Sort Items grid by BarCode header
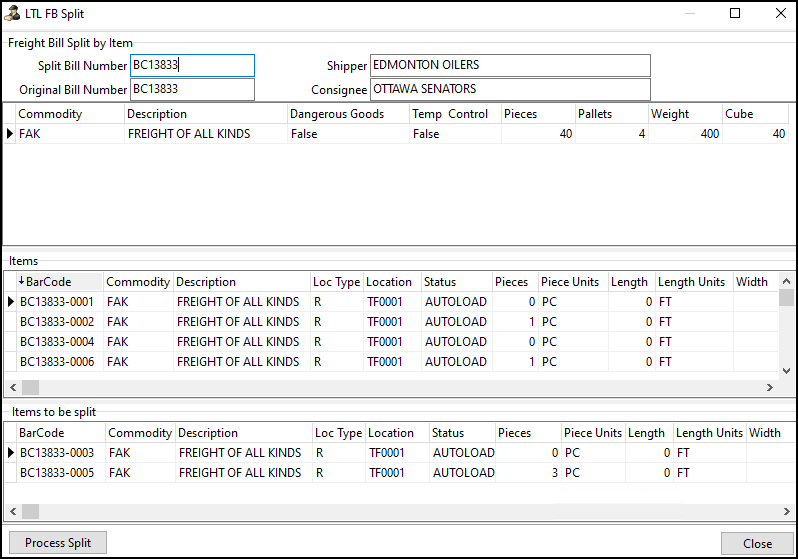The width and height of the screenshot is (798, 559). coord(60,282)
